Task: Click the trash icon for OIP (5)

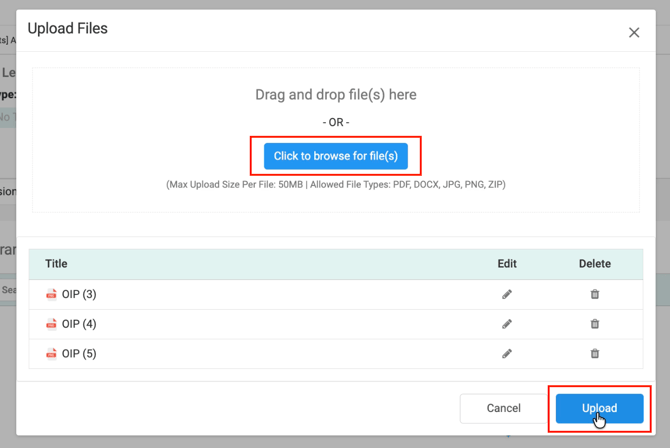Action: [x=595, y=354]
